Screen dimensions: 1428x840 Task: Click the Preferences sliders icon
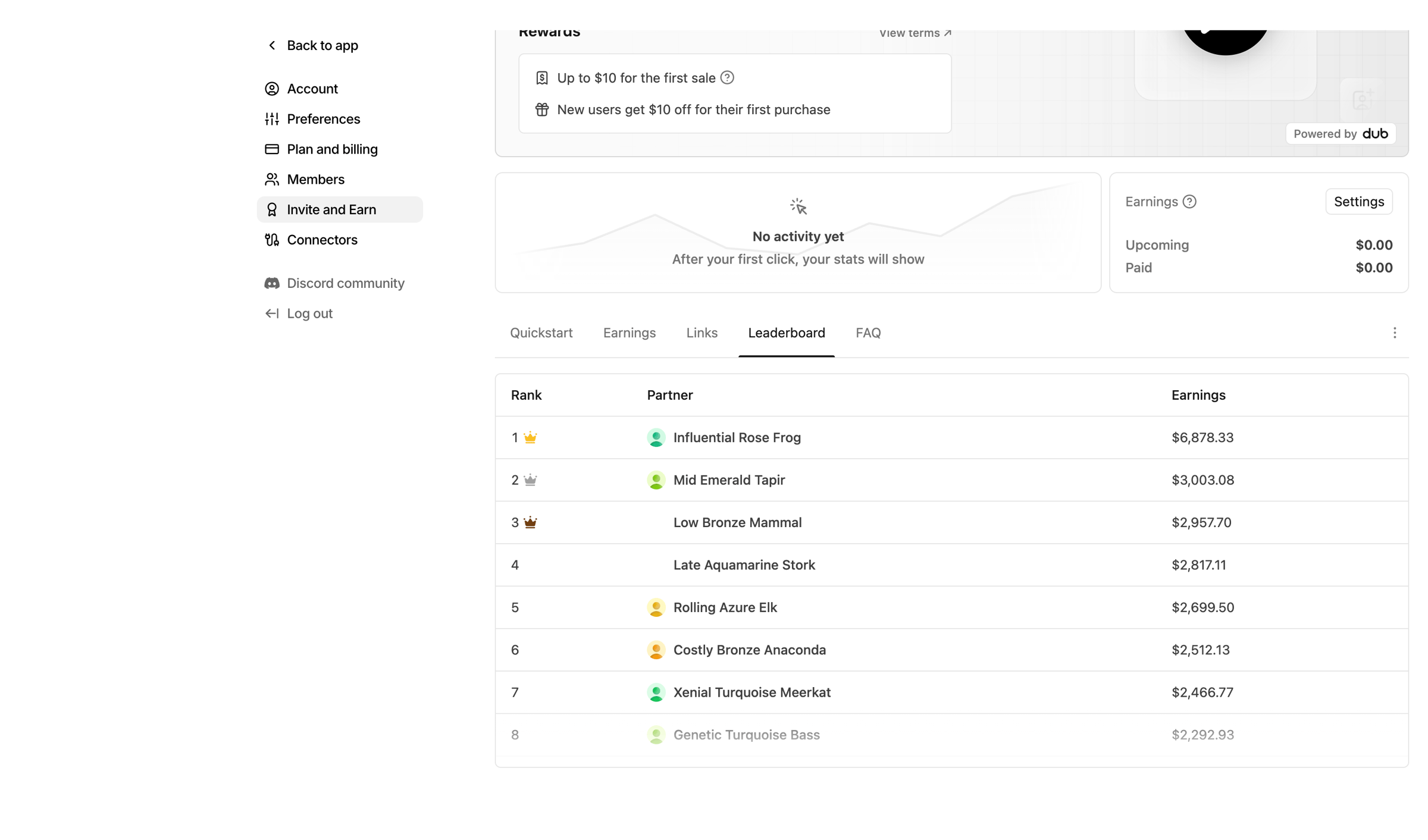[x=272, y=119]
